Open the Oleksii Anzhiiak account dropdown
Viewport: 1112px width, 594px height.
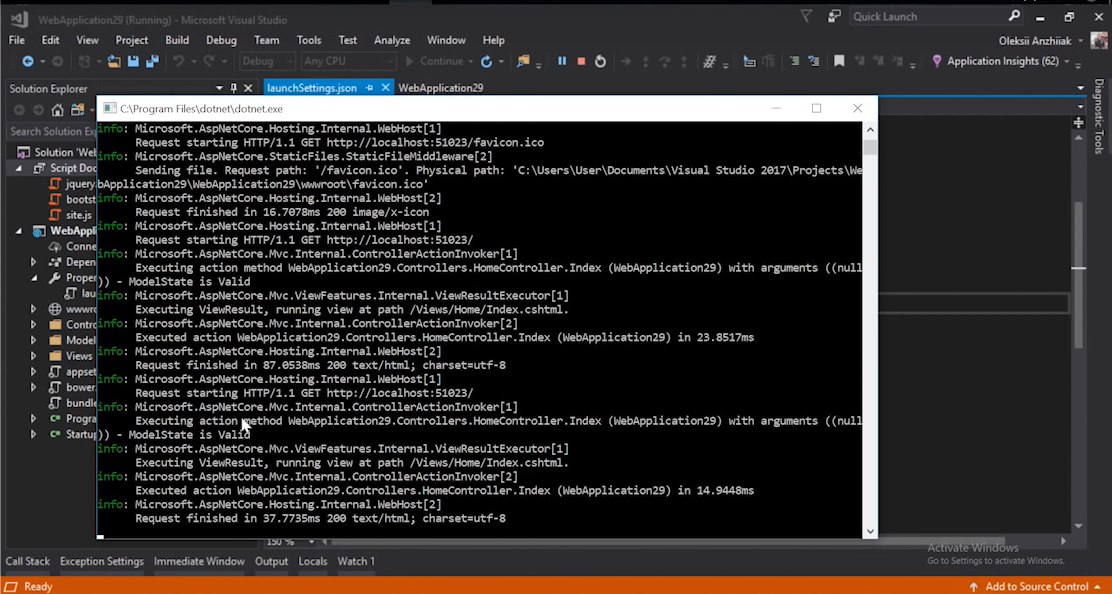pyautogui.click(x=1080, y=41)
